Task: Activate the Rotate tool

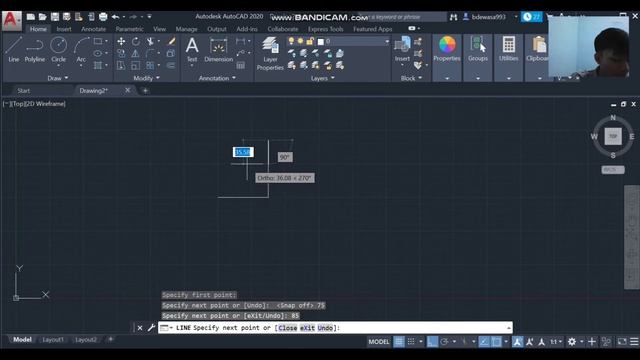Action: (136, 41)
